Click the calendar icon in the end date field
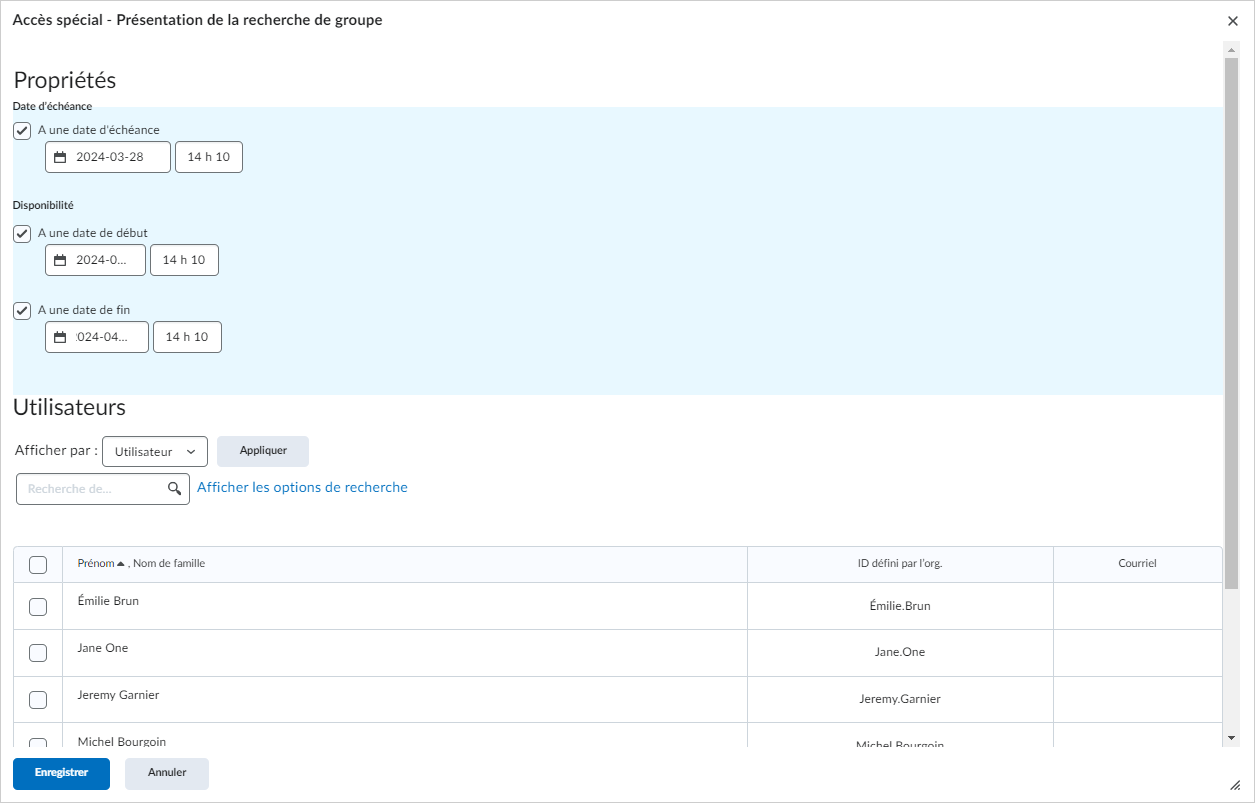Image resolution: width=1255 pixels, height=803 pixels. (x=60, y=337)
